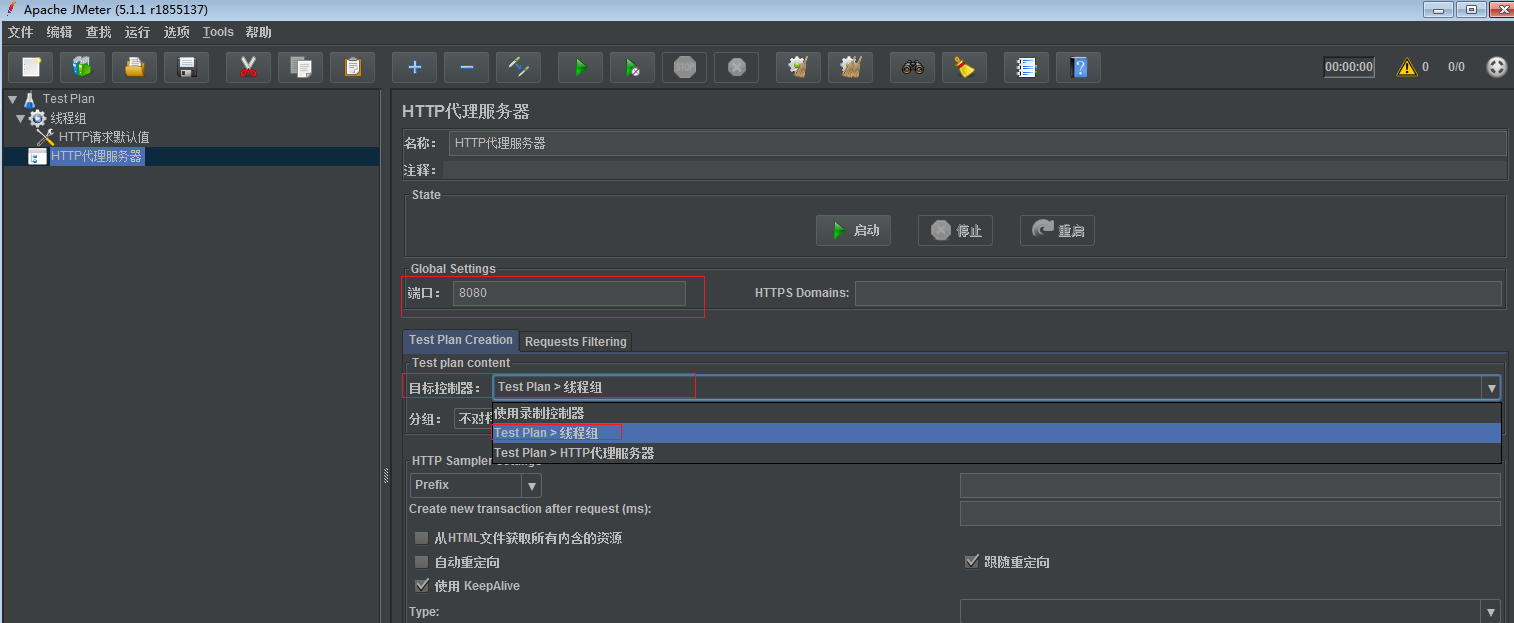Screen dimensions: 1514x623
Task: Open Help with the question mark icon
Action: click(x=1079, y=67)
